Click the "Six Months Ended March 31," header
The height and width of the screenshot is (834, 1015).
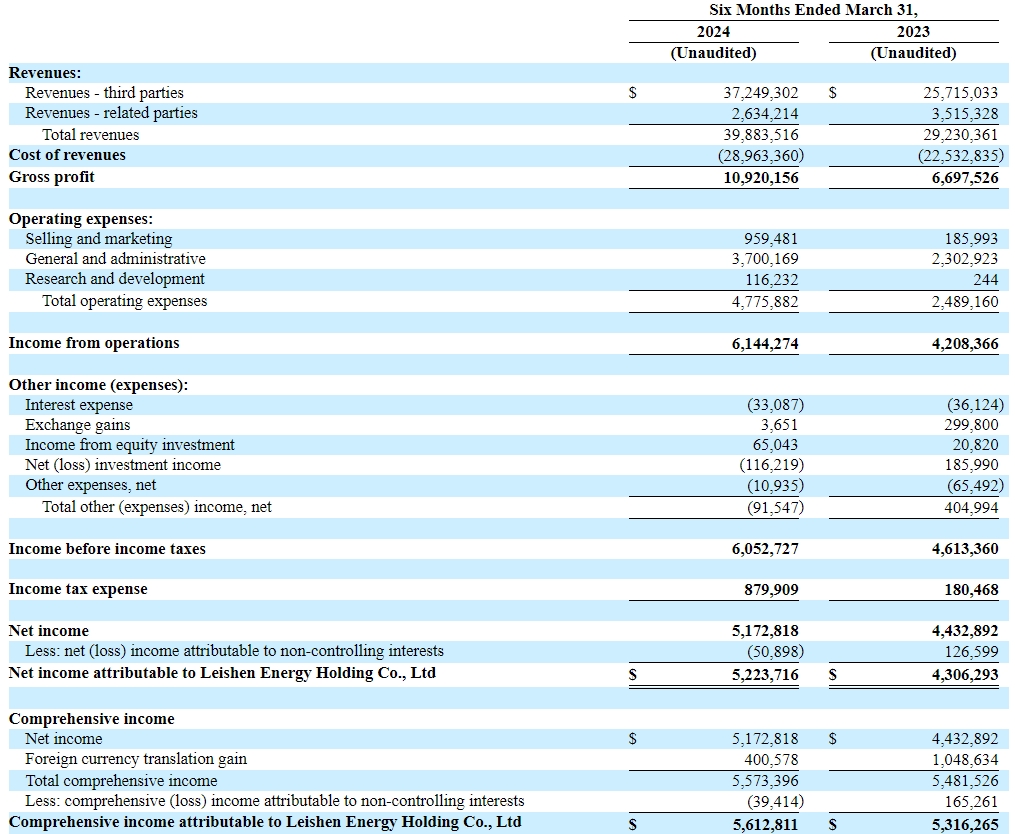point(812,10)
